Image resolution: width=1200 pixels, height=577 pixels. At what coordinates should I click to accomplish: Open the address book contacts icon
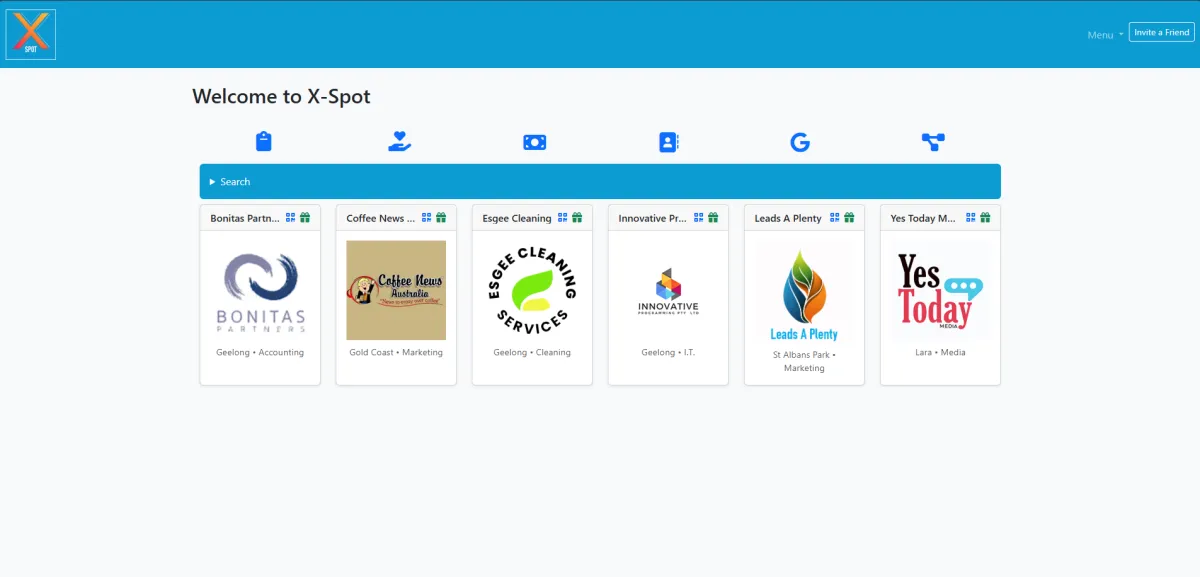click(x=669, y=142)
